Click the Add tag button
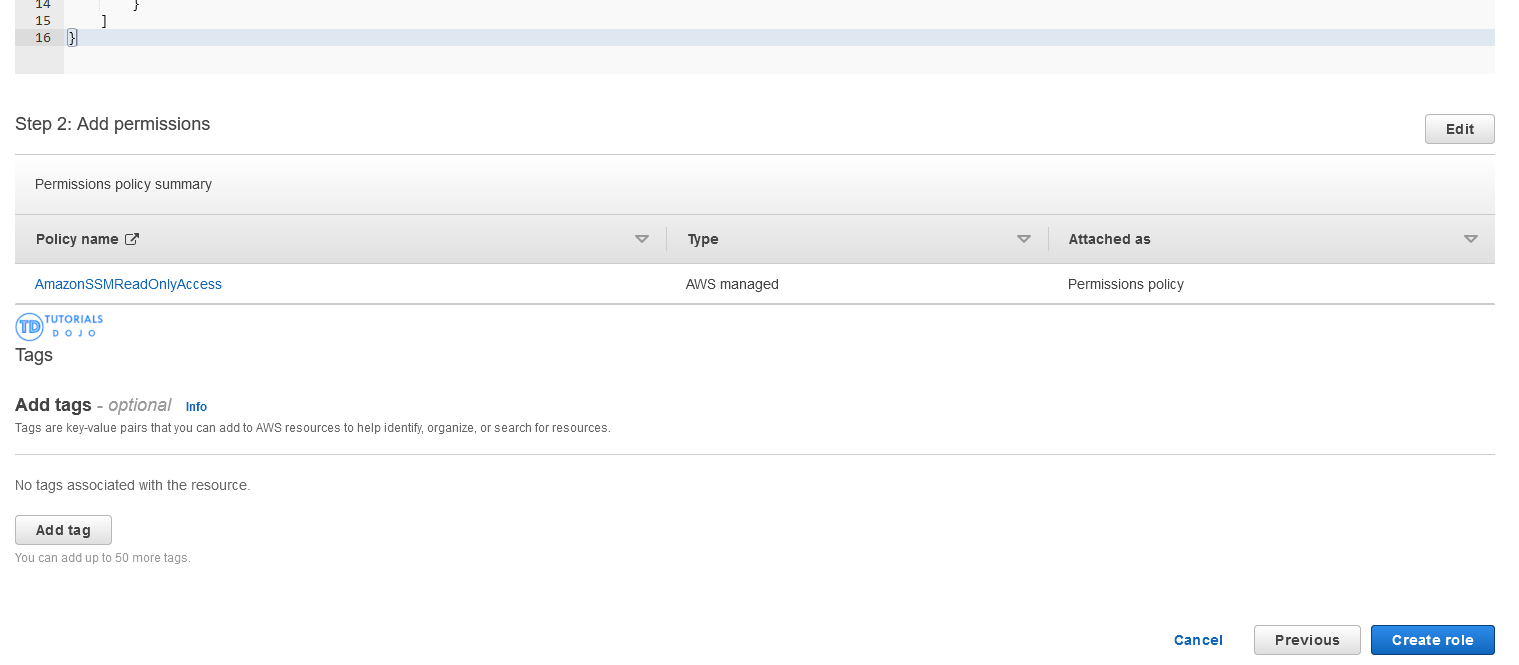 point(63,530)
